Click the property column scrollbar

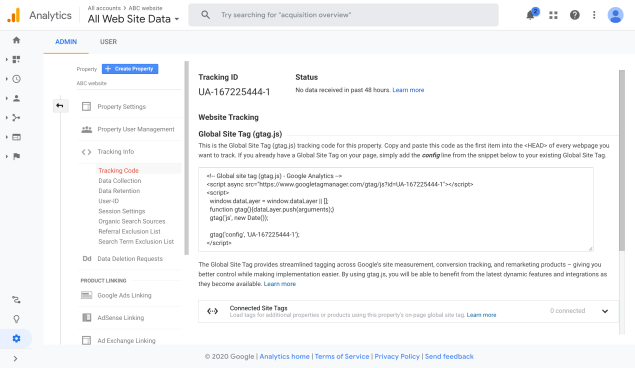pos(186,158)
